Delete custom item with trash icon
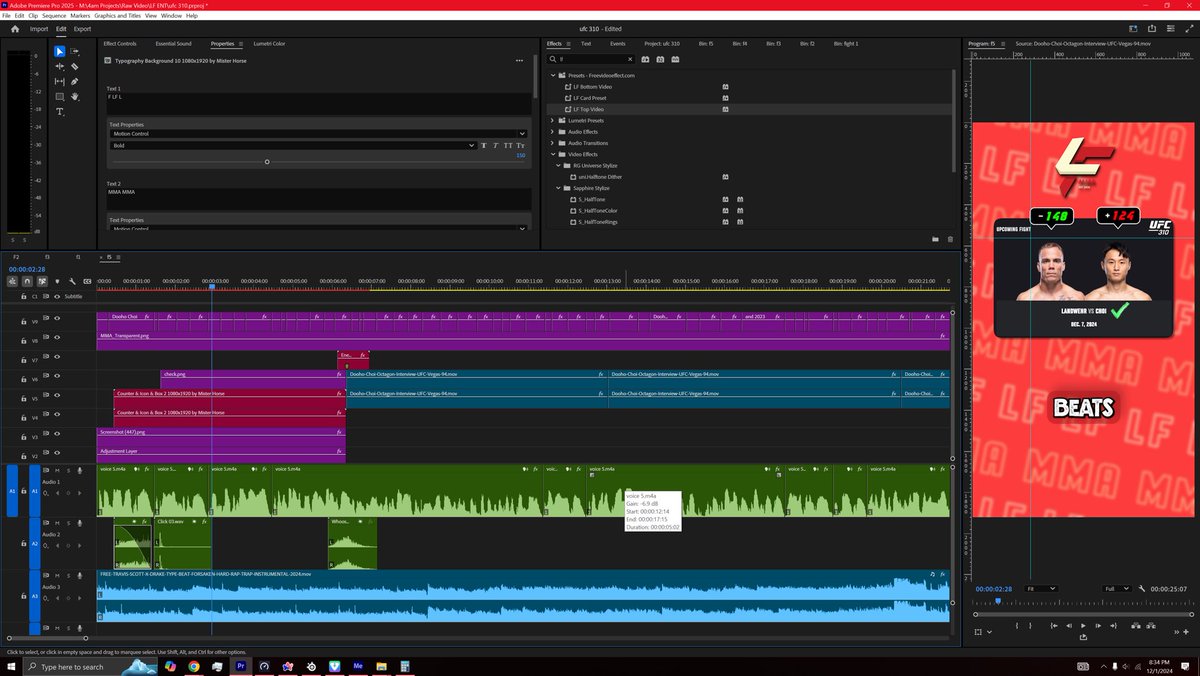Image resolution: width=1200 pixels, height=676 pixels. pyautogui.click(x=950, y=239)
